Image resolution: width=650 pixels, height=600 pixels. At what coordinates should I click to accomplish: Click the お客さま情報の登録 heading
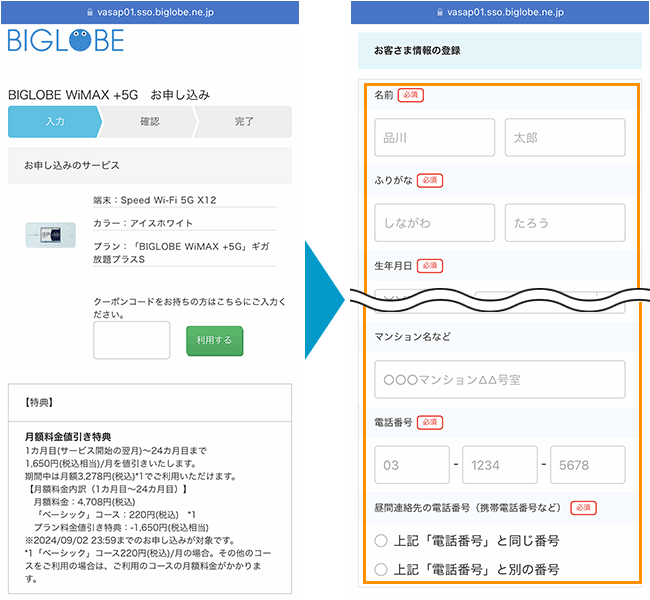[417, 51]
